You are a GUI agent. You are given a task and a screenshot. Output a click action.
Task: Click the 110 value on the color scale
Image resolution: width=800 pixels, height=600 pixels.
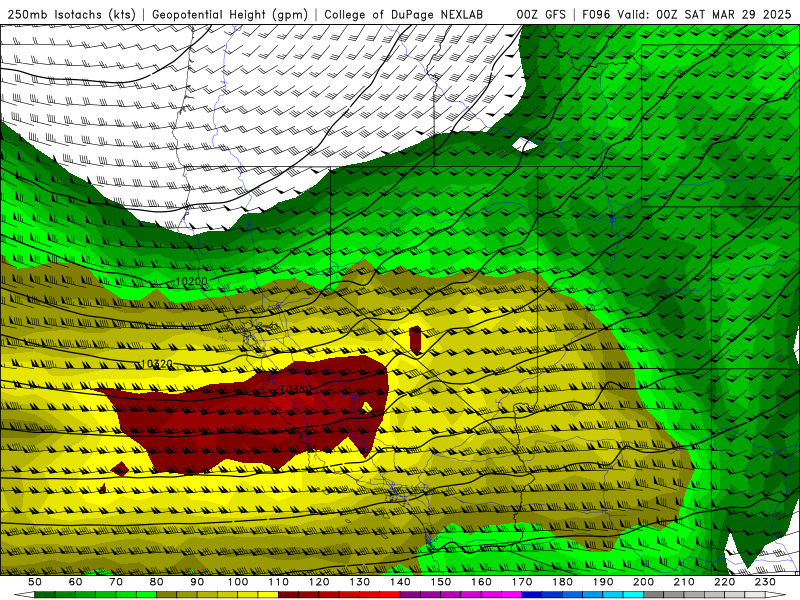pyautogui.click(x=279, y=582)
